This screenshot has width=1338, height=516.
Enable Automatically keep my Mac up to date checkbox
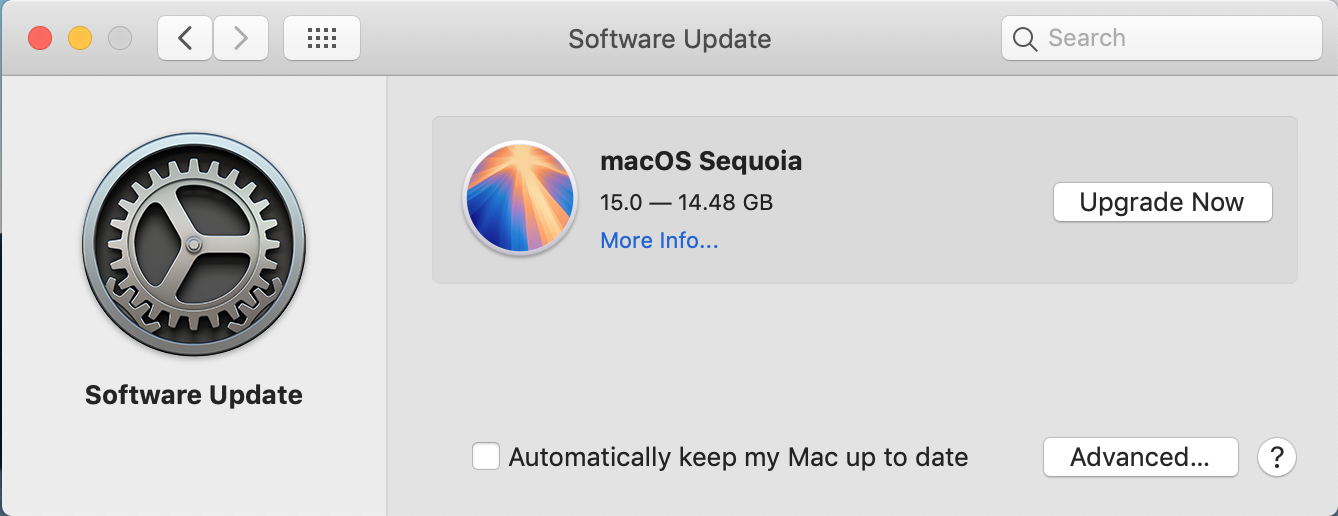[486, 457]
